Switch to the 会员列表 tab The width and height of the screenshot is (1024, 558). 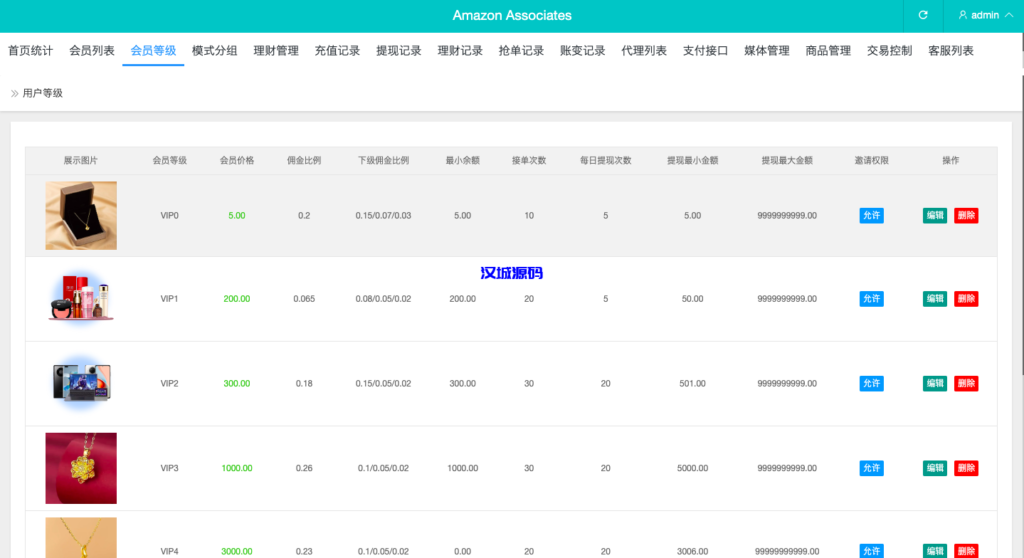tap(92, 51)
